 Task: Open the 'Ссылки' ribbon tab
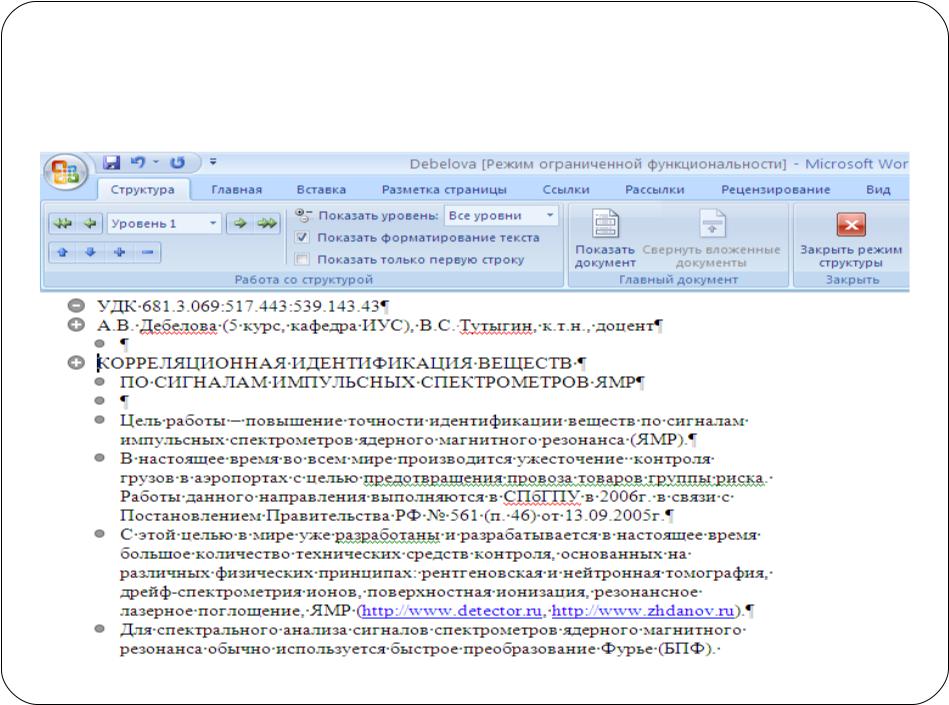click(566, 189)
